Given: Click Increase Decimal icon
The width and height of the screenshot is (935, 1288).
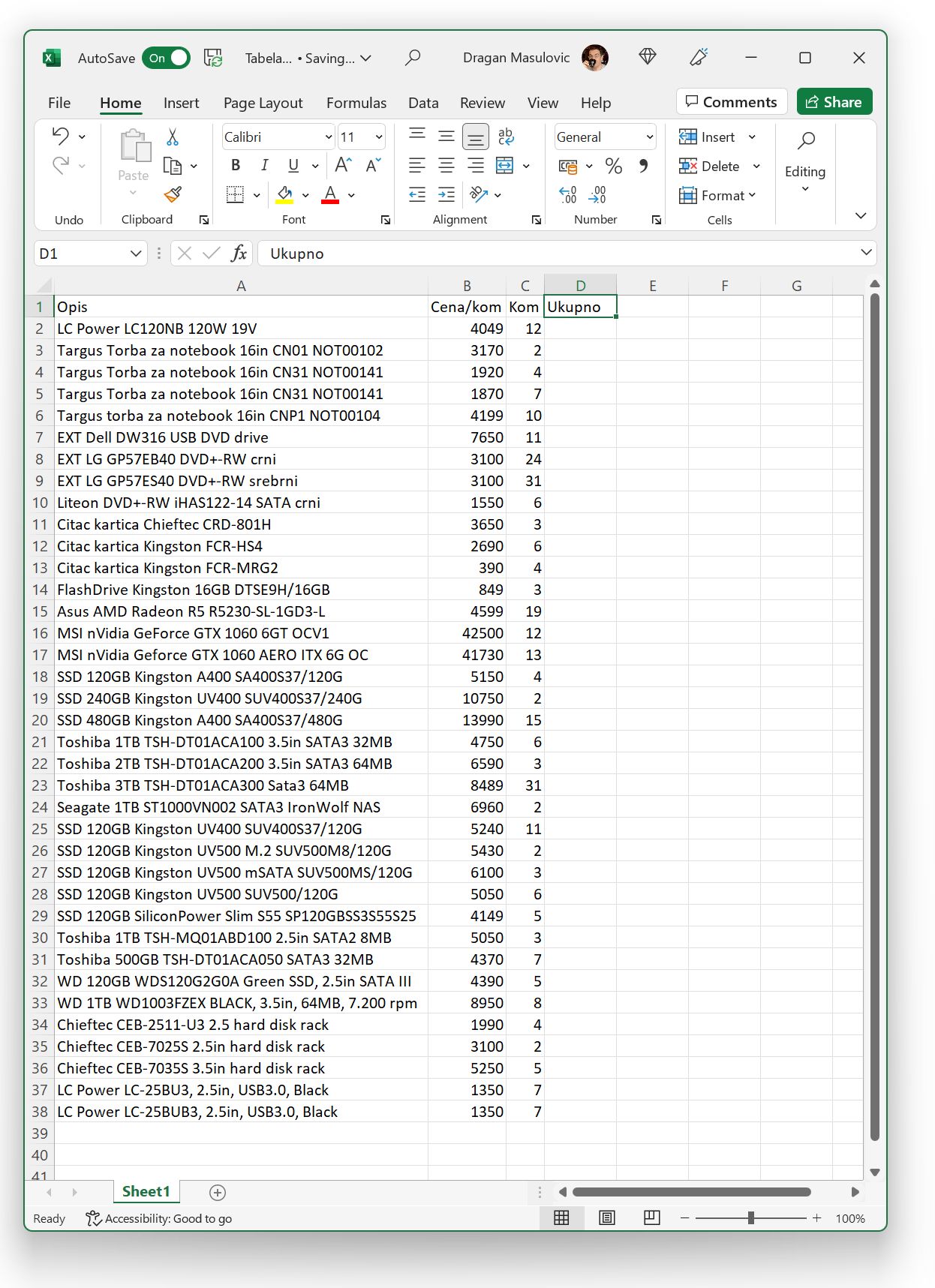Looking at the screenshot, I should click(x=568, y=195).
